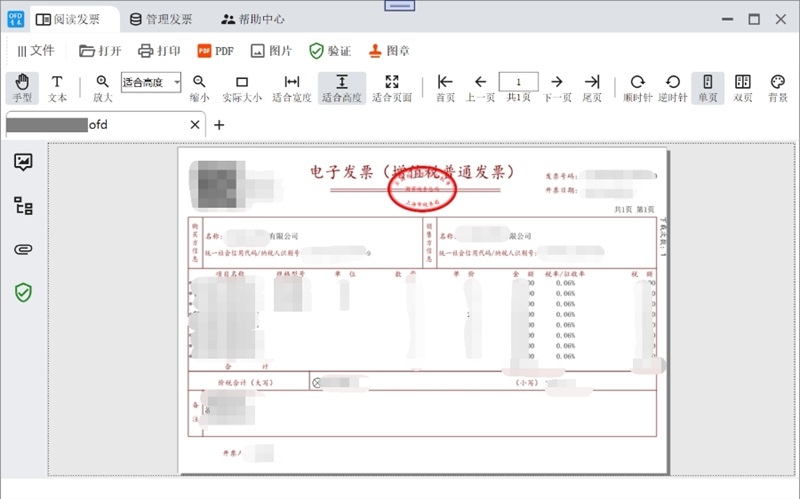This screenshot has width=800, height=499.
Task: Open attachments paperclip panel
Action: tap(23, 249)
